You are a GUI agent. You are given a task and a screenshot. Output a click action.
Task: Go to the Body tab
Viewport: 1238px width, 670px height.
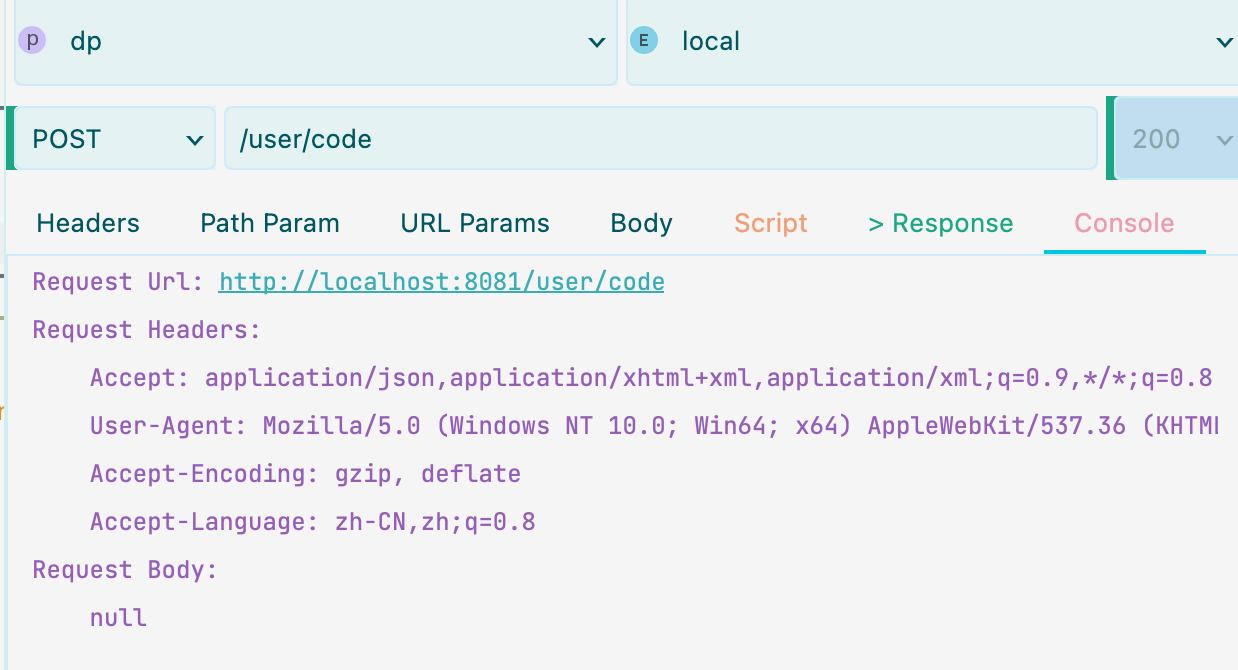pyautogui.click(x=641, y=223)
